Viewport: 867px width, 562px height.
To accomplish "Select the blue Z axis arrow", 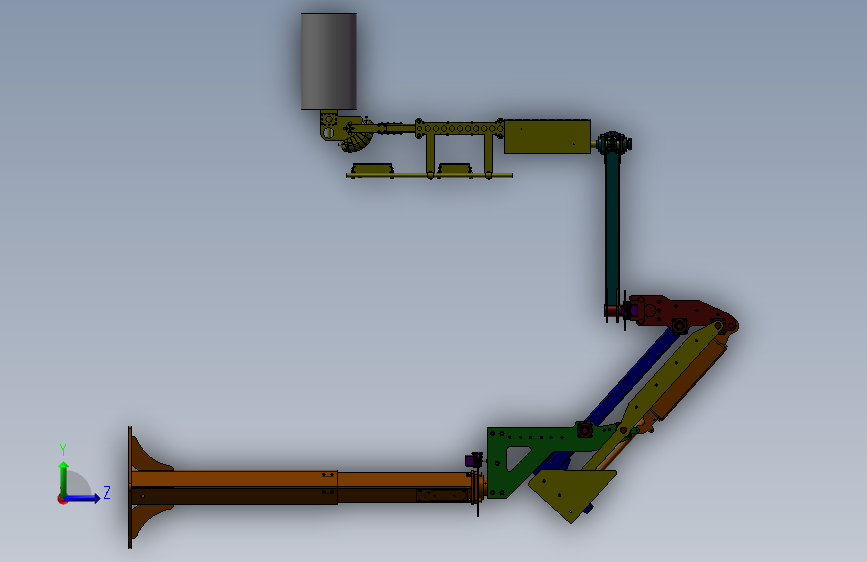I will (x=83, y=498).
